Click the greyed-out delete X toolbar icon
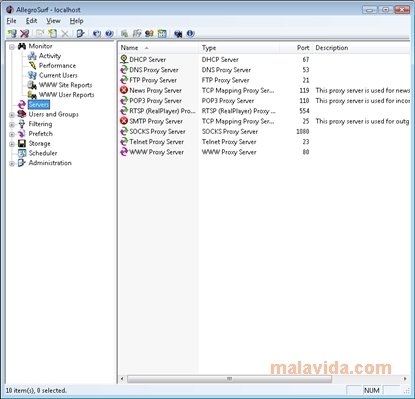 (x=65, y=33)
